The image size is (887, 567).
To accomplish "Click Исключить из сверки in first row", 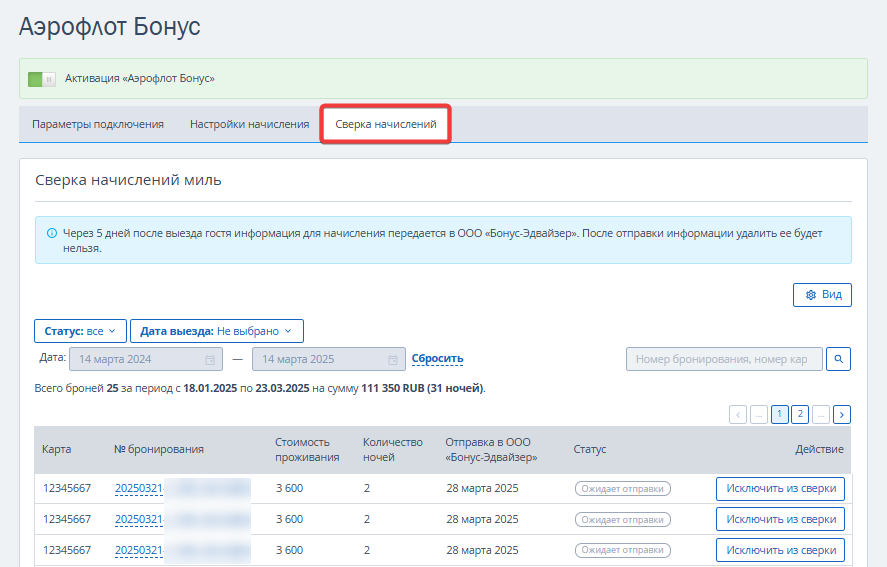I will point(781,489).
